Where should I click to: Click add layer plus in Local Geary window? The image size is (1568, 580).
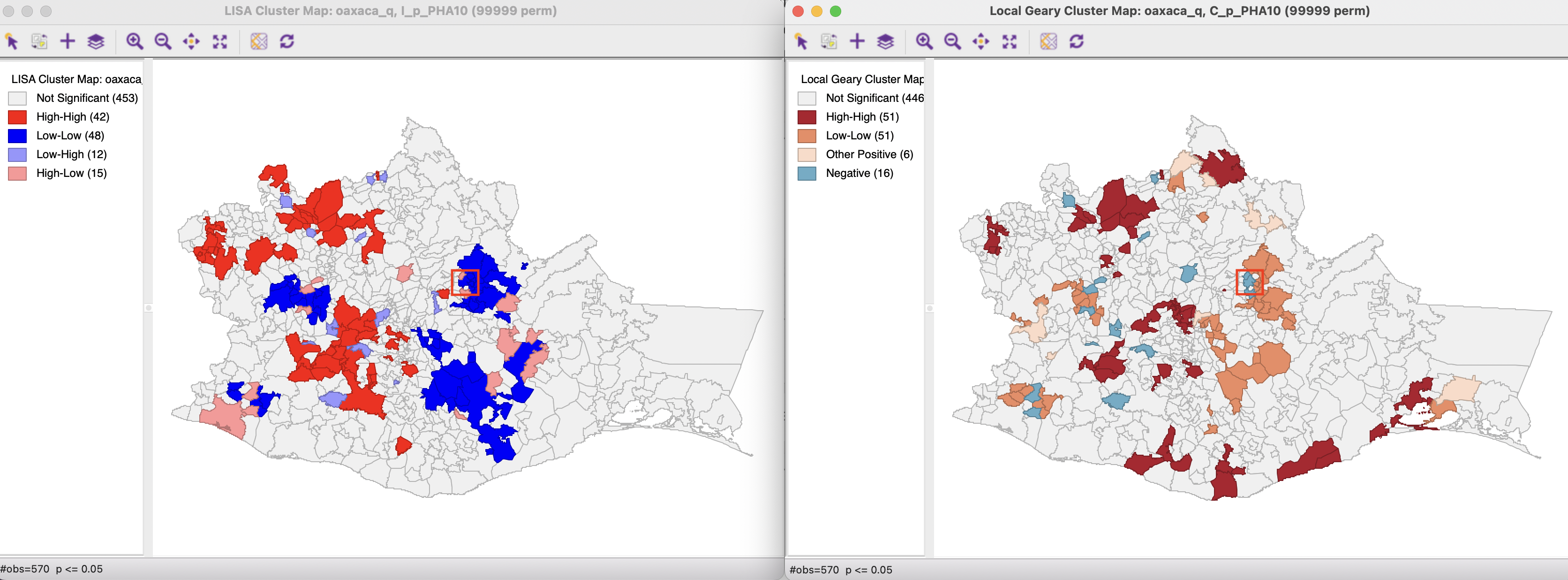point(857,41)
